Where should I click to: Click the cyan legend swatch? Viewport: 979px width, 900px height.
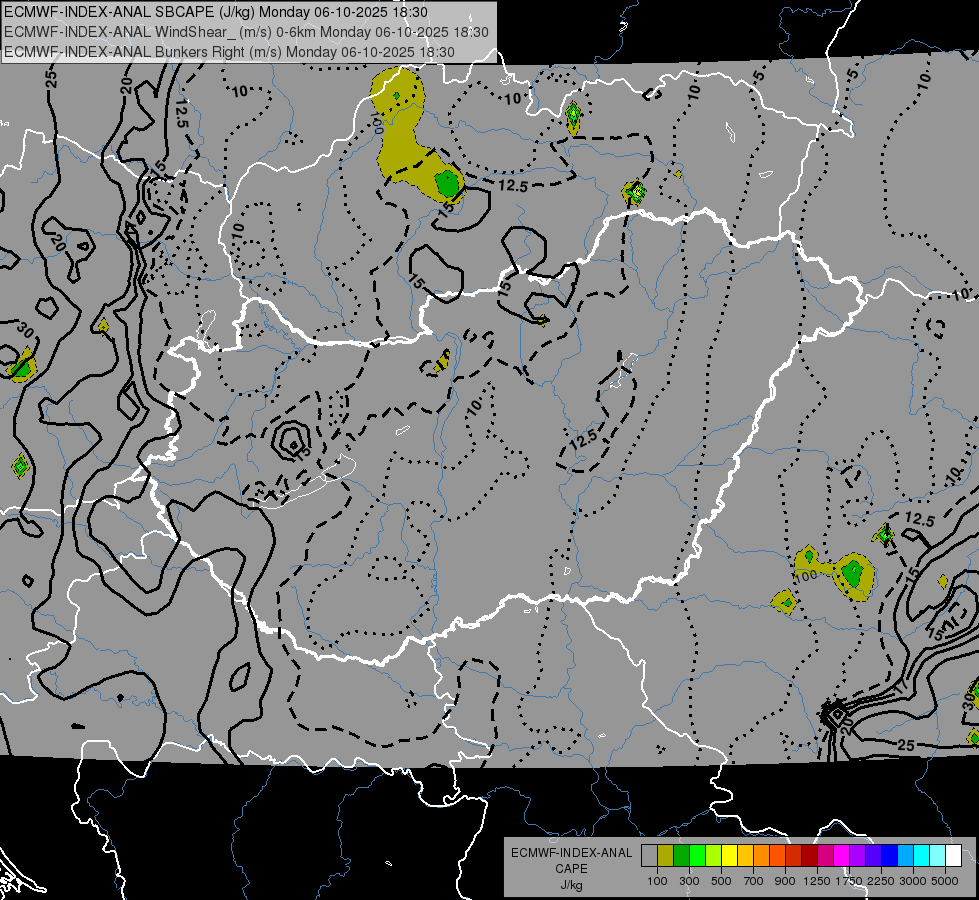pos(922,856)
